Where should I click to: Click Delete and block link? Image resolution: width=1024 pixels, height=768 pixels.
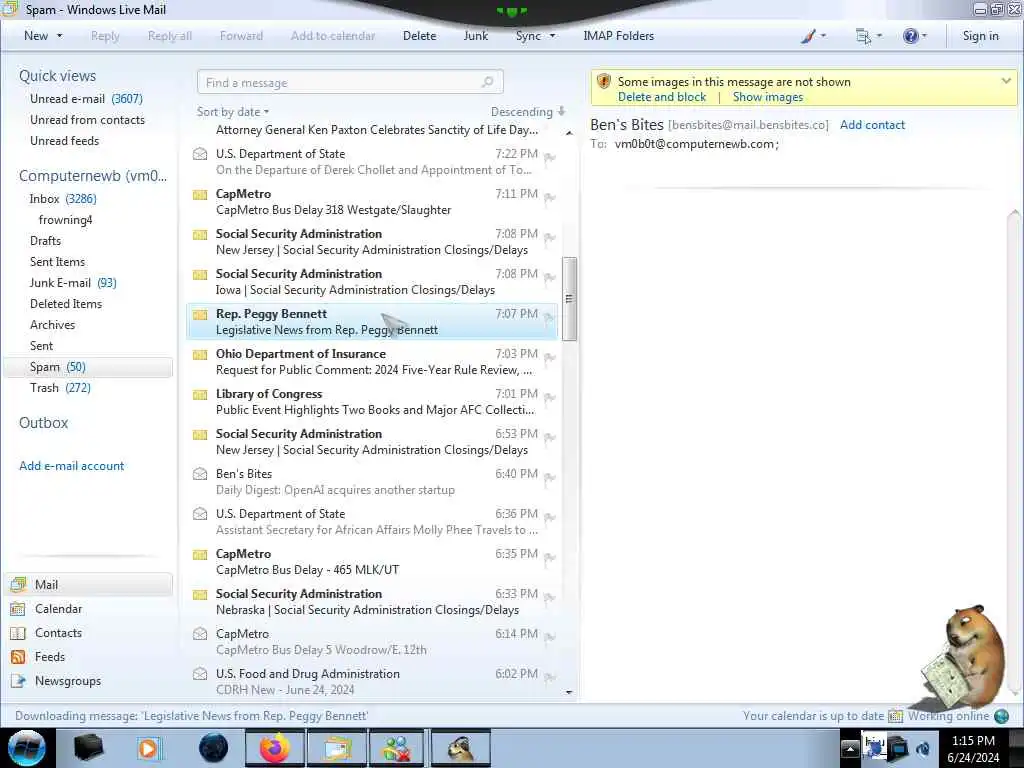(x=662, y=97)
